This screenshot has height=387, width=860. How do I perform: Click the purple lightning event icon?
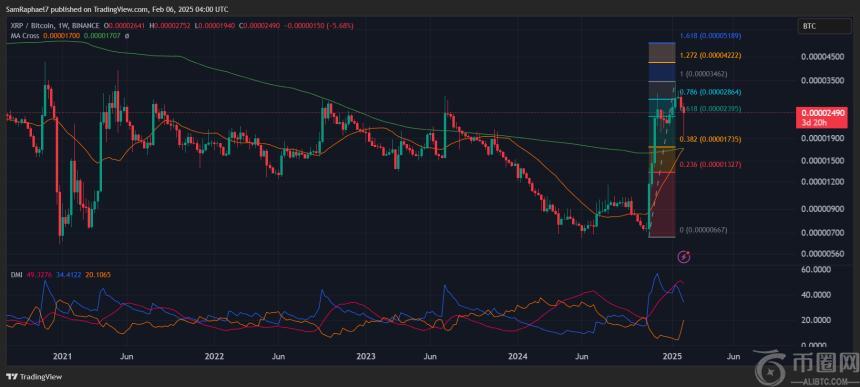[x=684, y=256]
